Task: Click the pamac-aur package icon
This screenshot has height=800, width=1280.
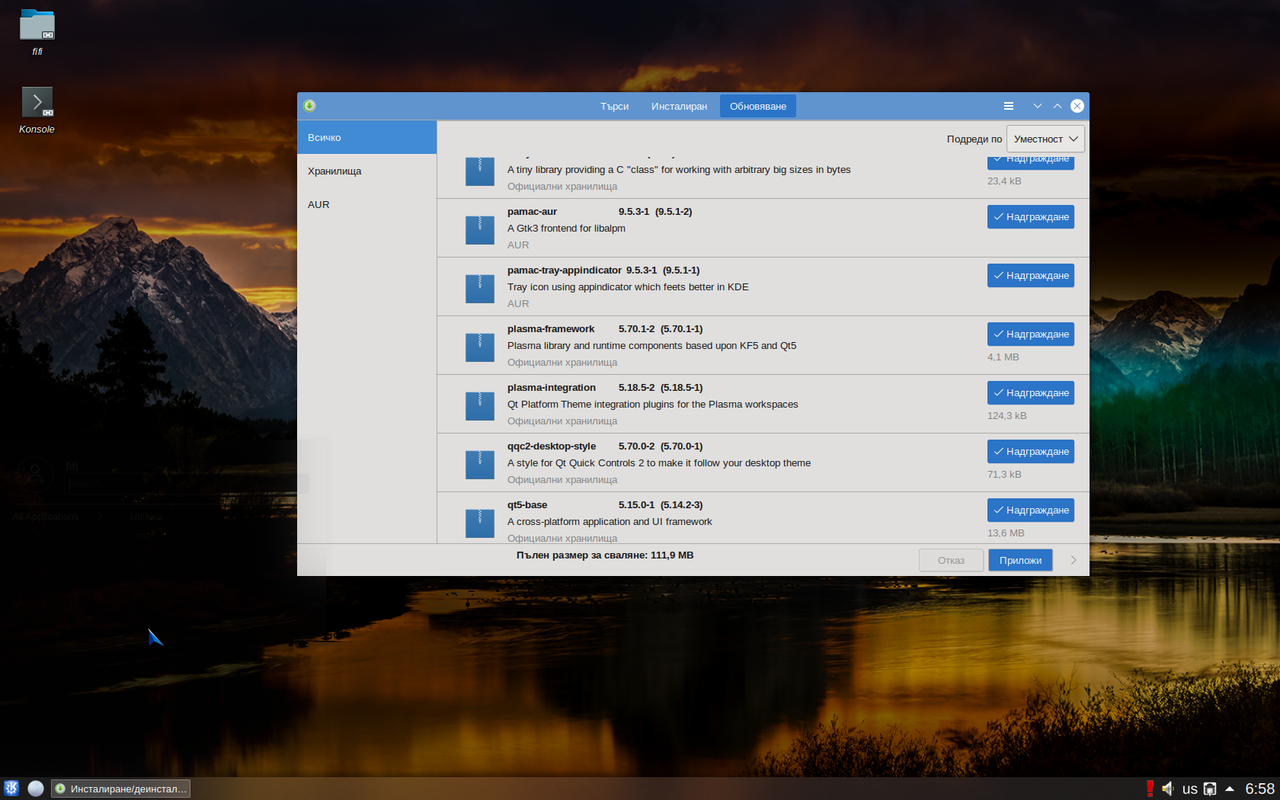Action: [480, 229]
